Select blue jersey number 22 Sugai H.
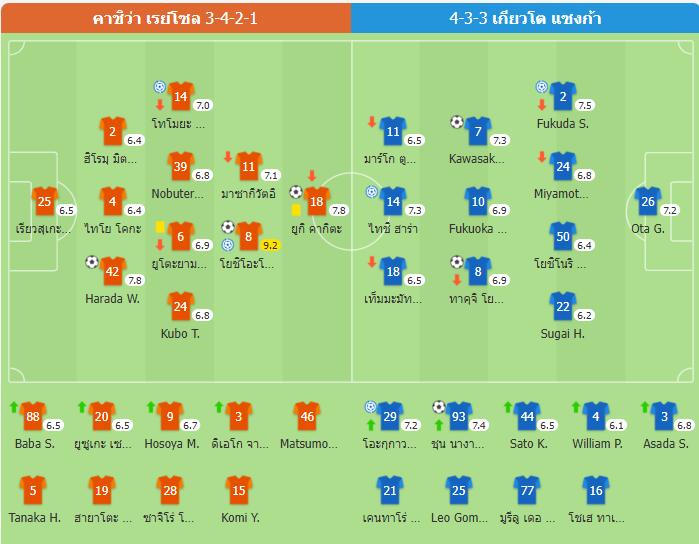This screenshot has height=544, width=699. pos(563,306)
